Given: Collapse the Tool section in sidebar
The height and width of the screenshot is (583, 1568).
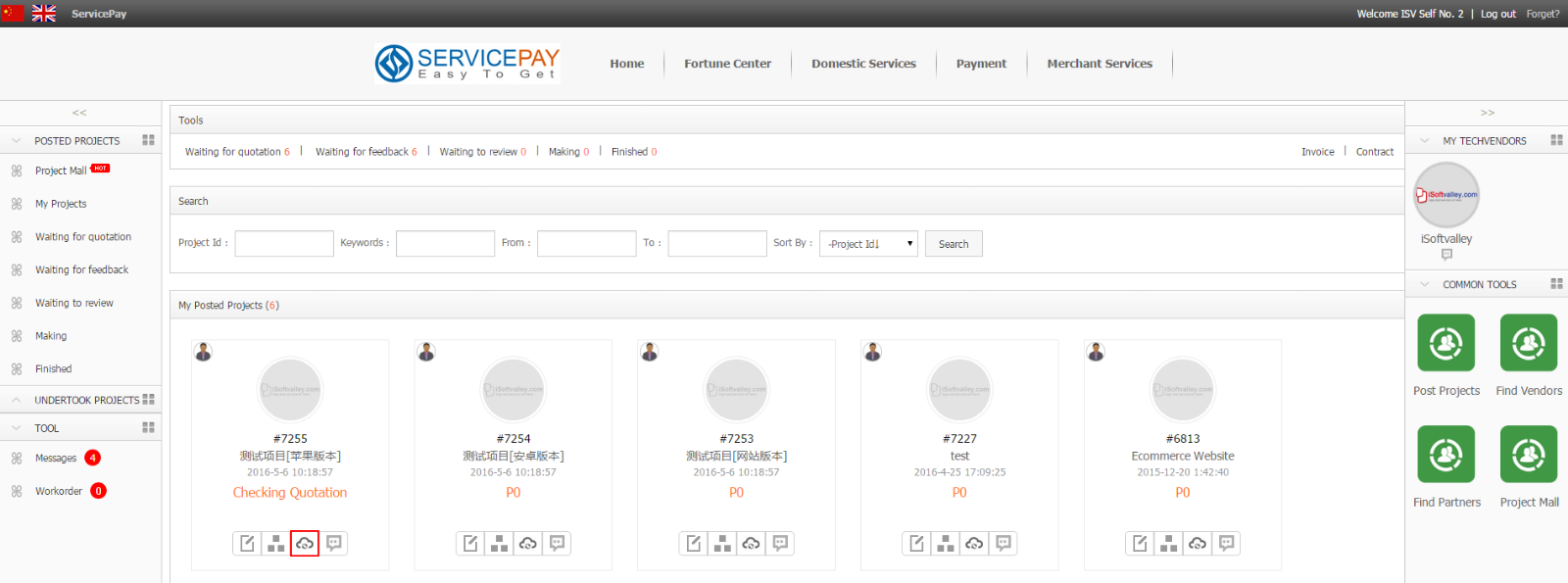Looking at the screenshot, I should [17, 428].
